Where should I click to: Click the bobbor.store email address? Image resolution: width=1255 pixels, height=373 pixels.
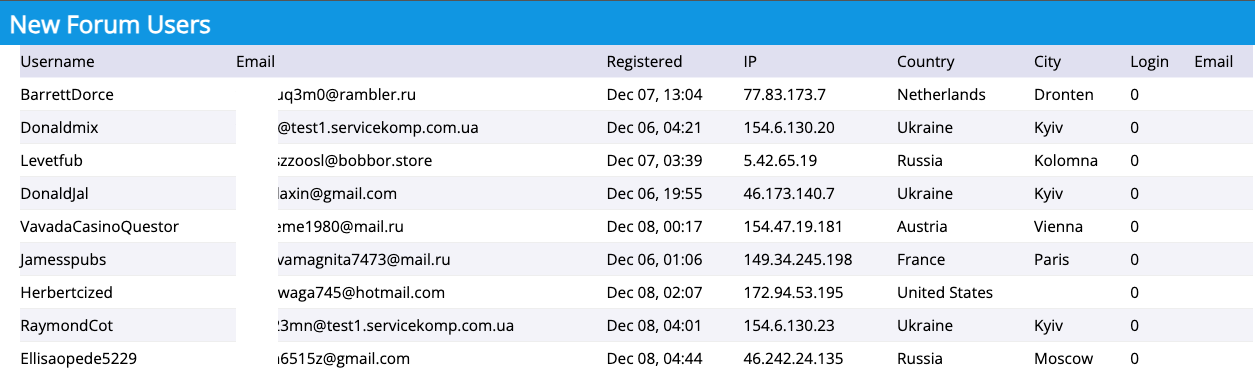click(x=355, y=161)
